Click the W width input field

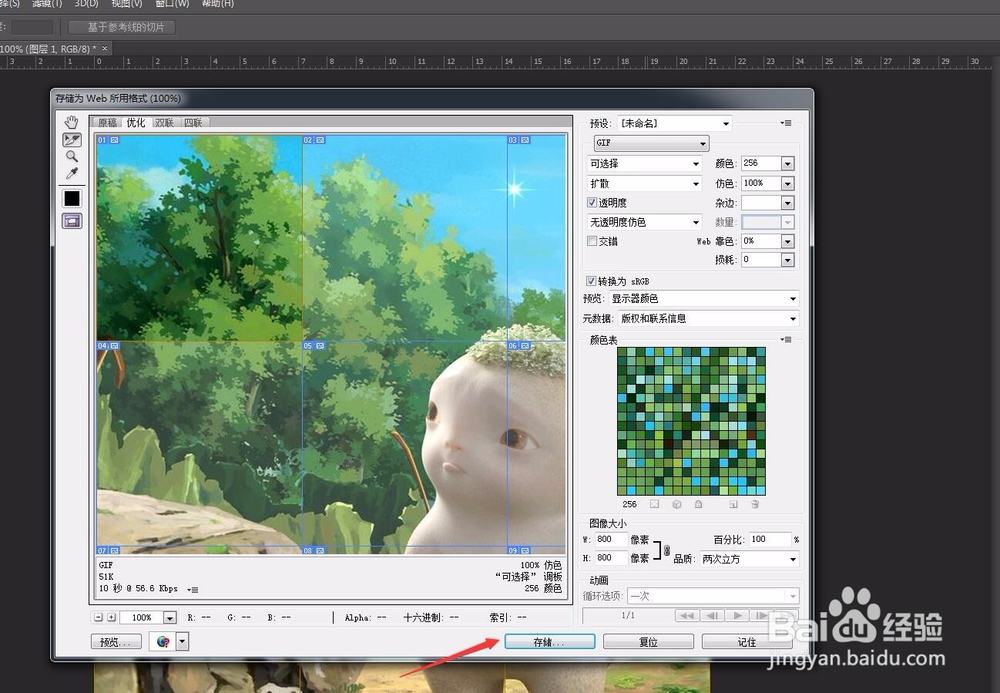tap(611, 539)
